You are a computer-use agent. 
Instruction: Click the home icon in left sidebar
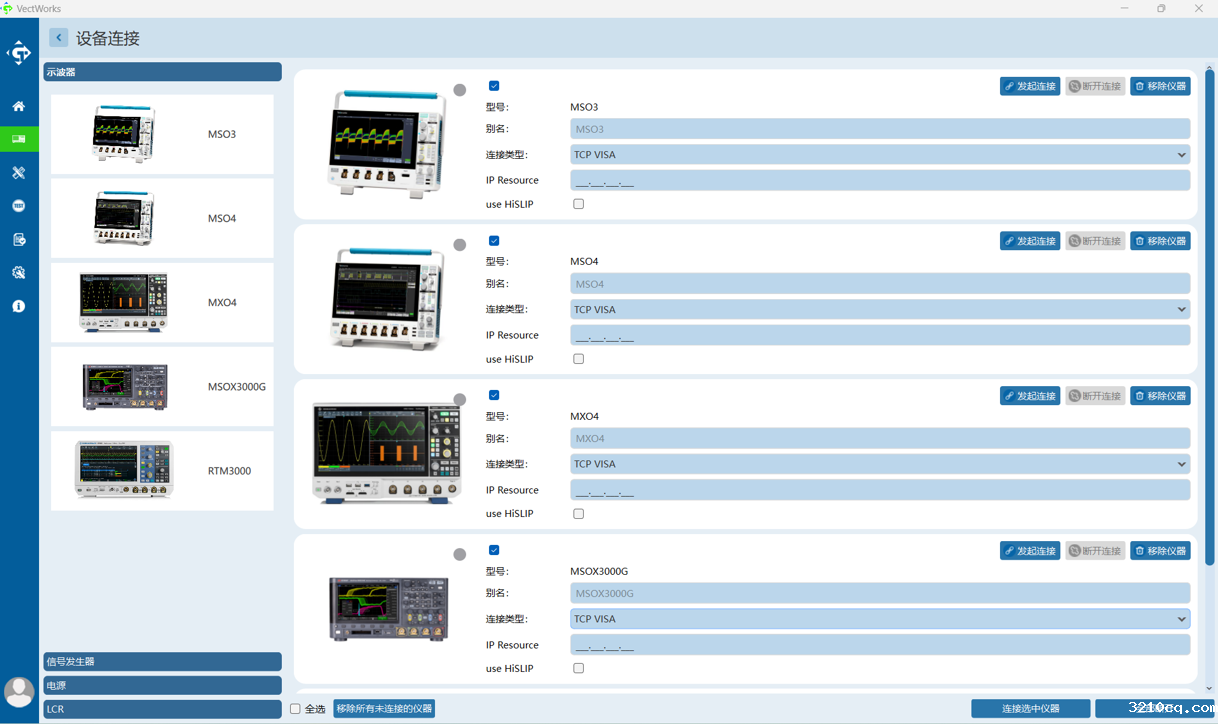[18, 106]
